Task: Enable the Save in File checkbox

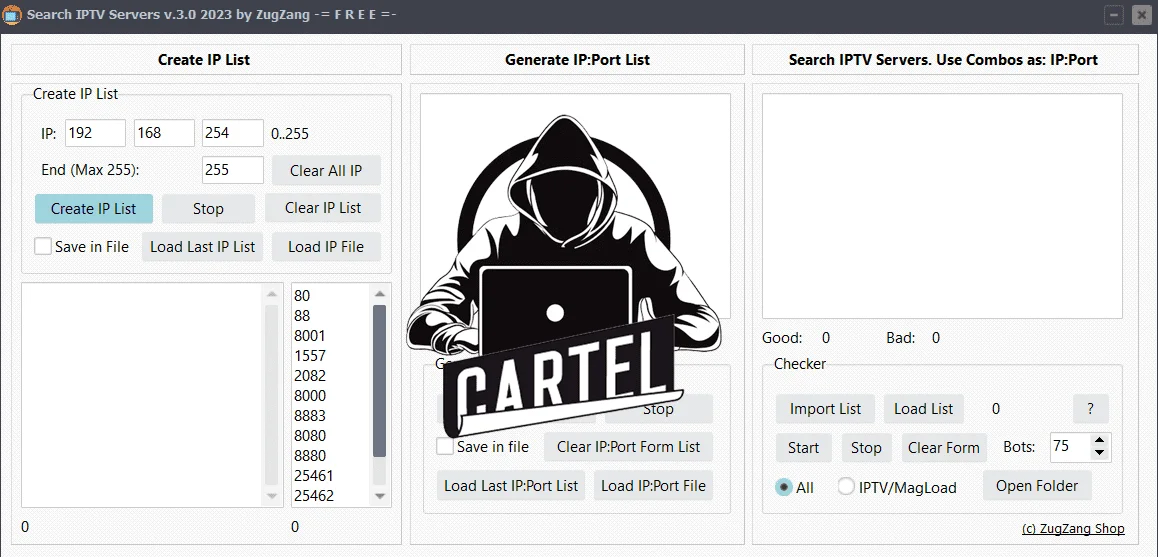Action: [x=43, y=246]
